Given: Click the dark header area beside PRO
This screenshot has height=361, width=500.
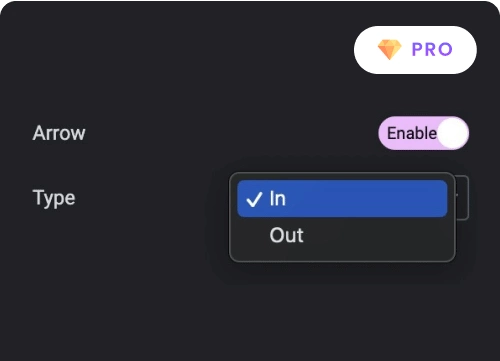Looking at the screenshot, I should point(177,50).
